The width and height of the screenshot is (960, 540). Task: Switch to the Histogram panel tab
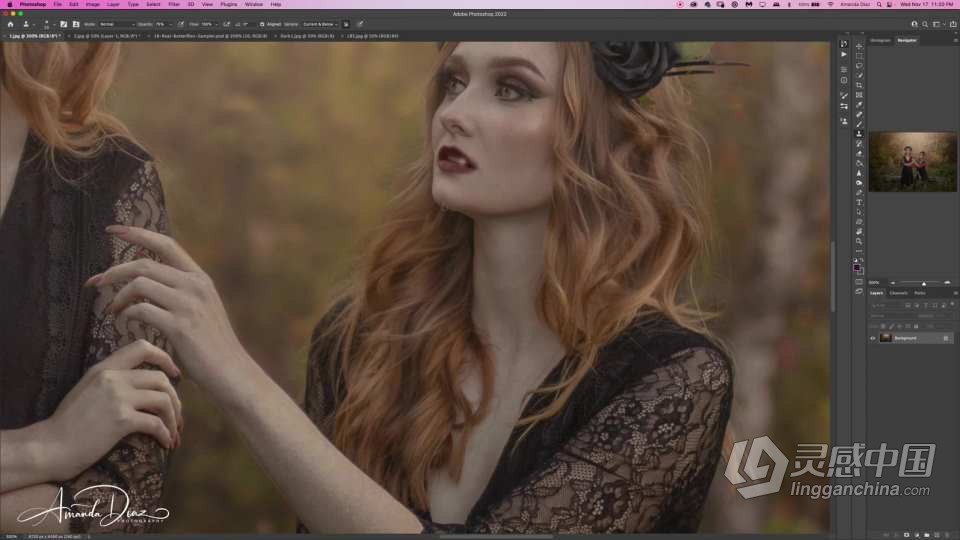coord(880,40)
